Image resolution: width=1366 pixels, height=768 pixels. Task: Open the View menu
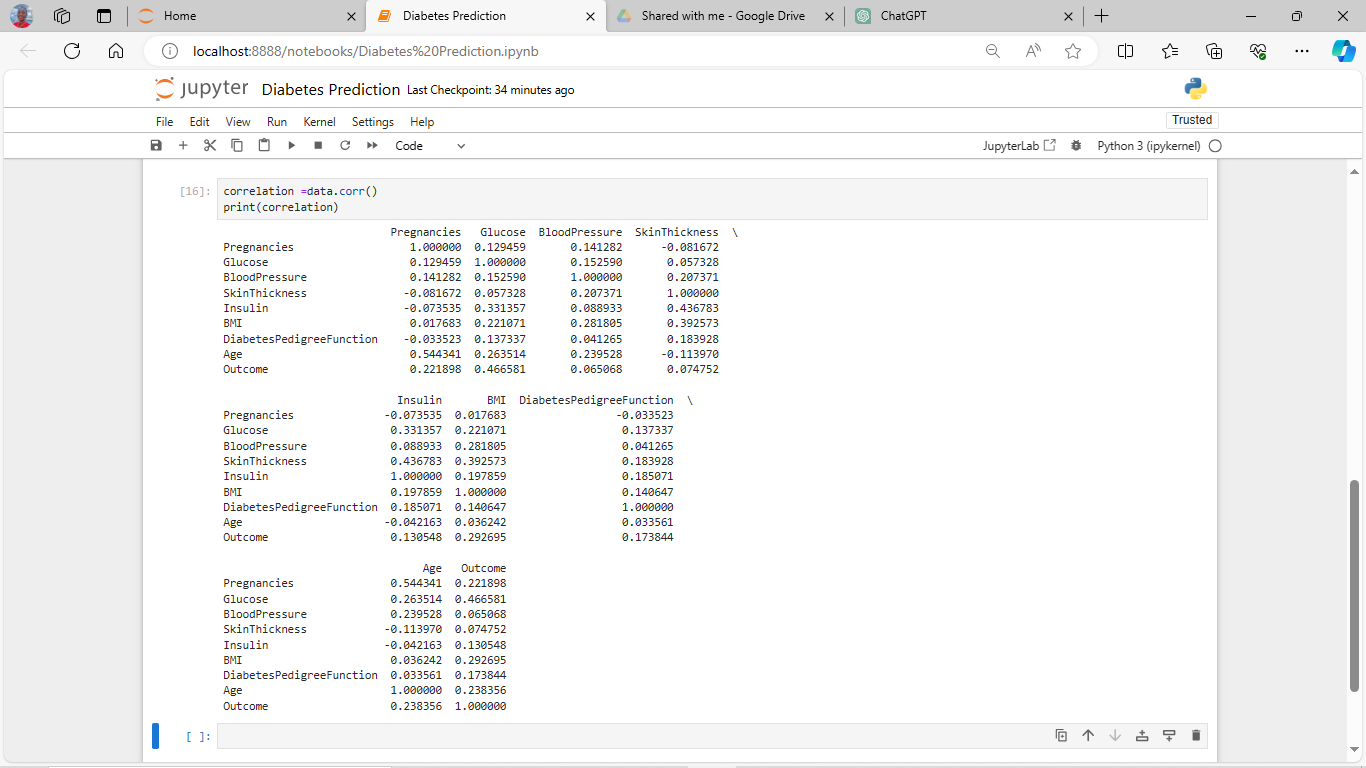pos(238,122)
